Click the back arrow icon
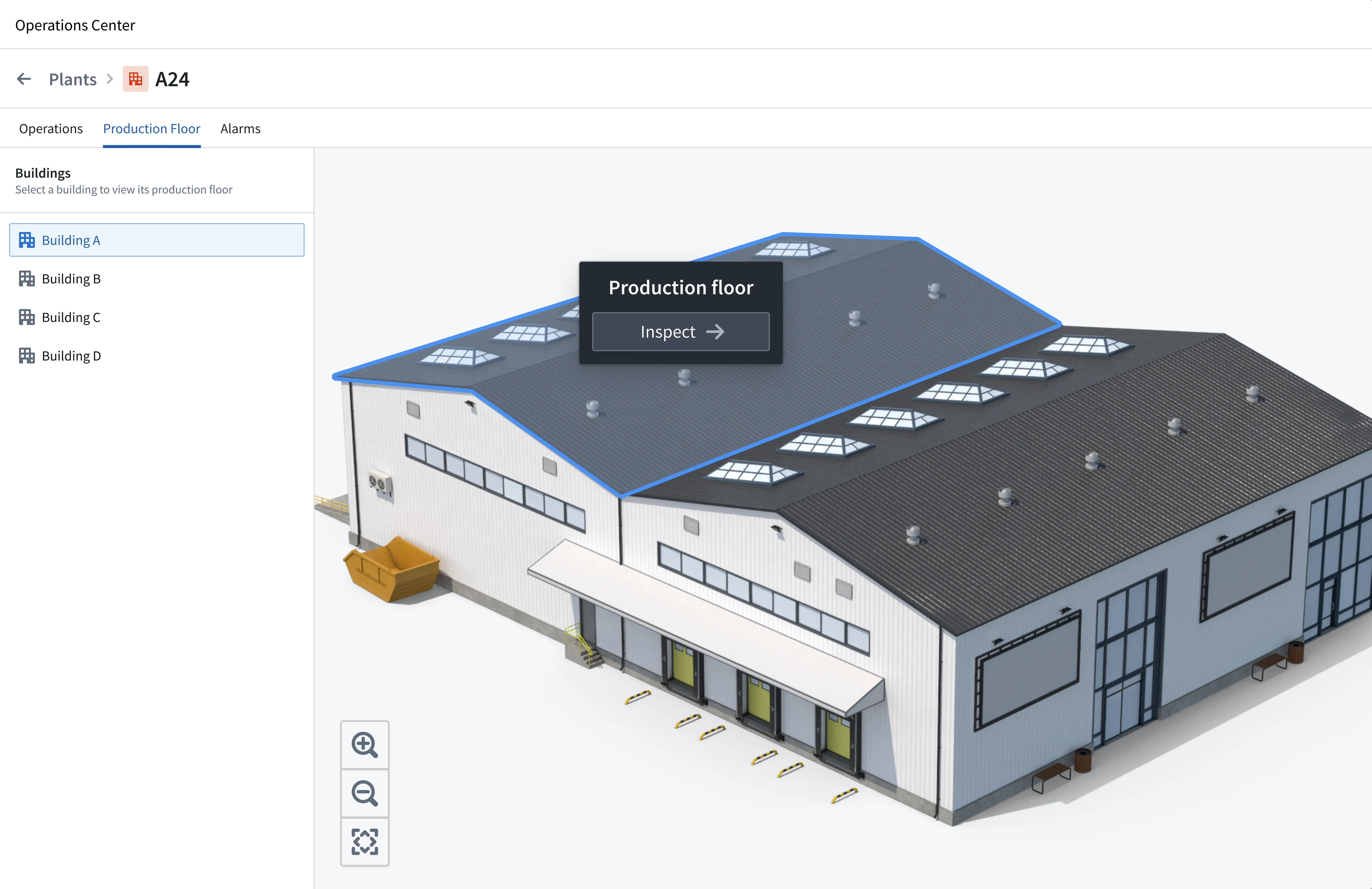The height and width of the screenshot is (889, 1372). (24, 79)
